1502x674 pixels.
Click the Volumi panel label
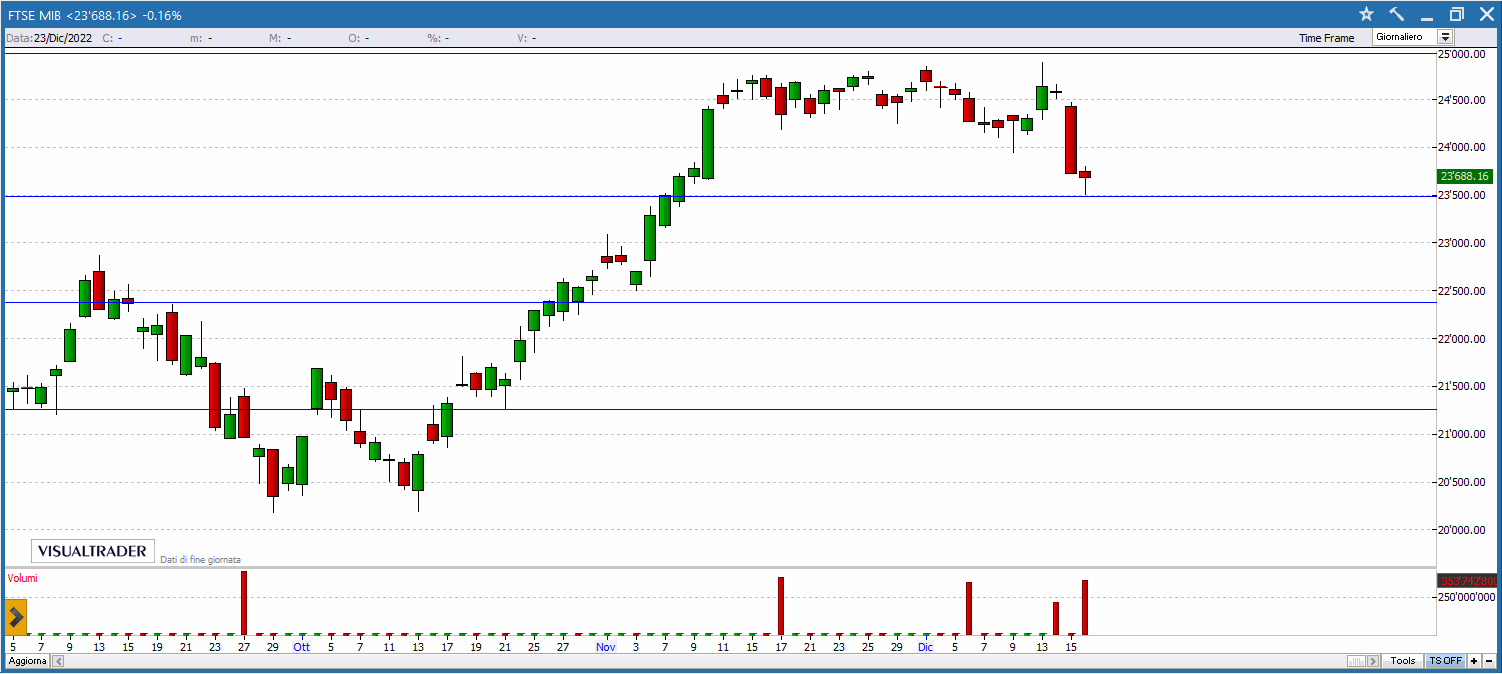point(22,578)
